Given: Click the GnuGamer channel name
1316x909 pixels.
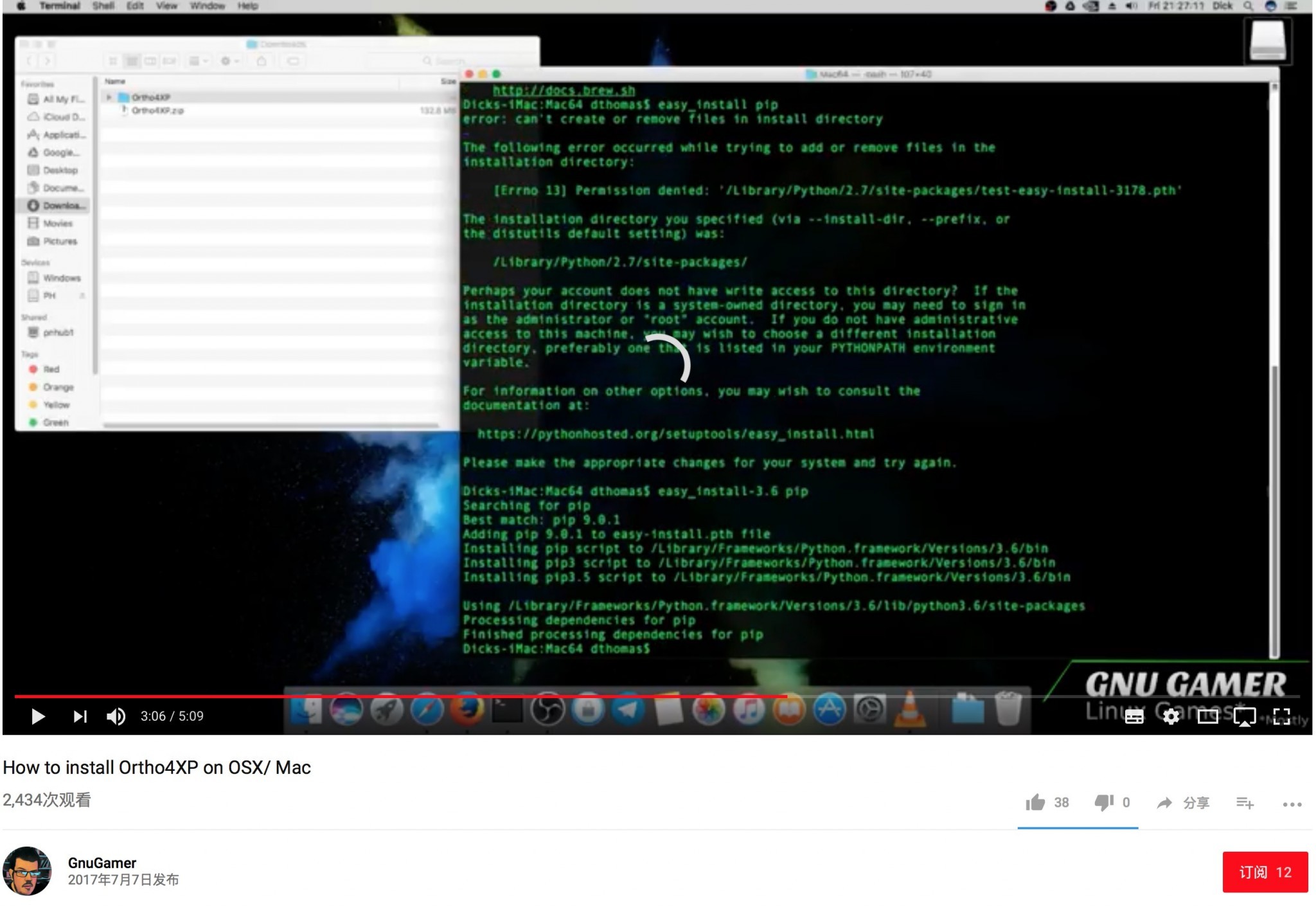Looking at the screenshot, I should pyautogui.click(x=102, y=863).
